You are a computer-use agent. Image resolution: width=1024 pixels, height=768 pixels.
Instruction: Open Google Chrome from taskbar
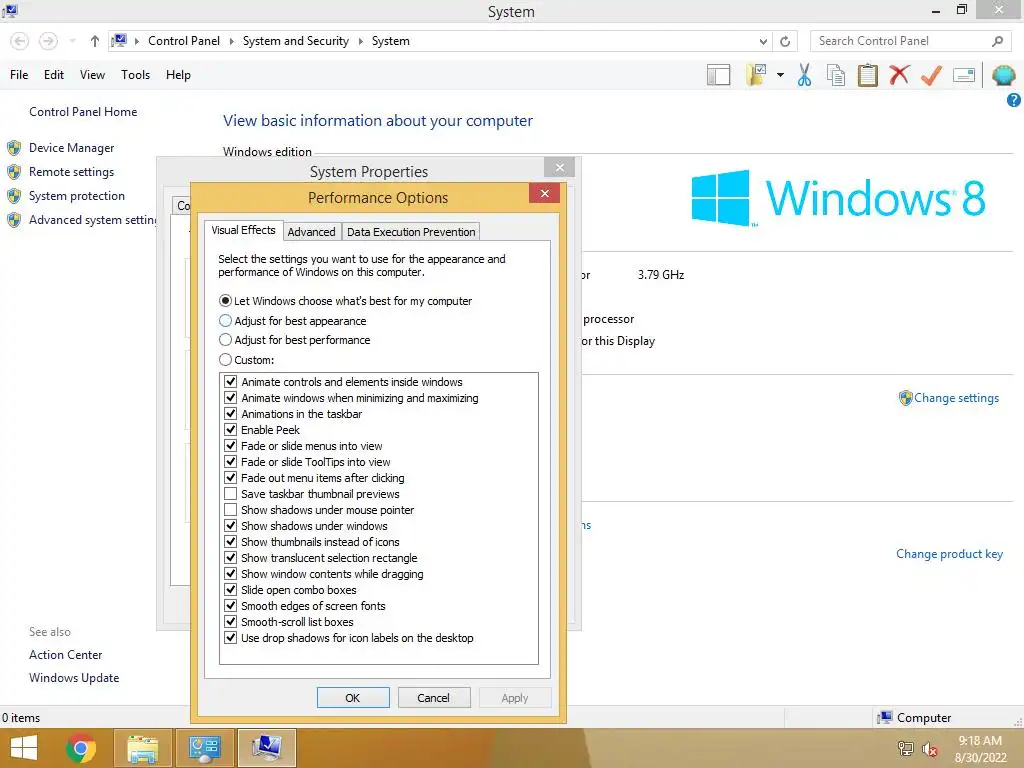click(81, 748)
